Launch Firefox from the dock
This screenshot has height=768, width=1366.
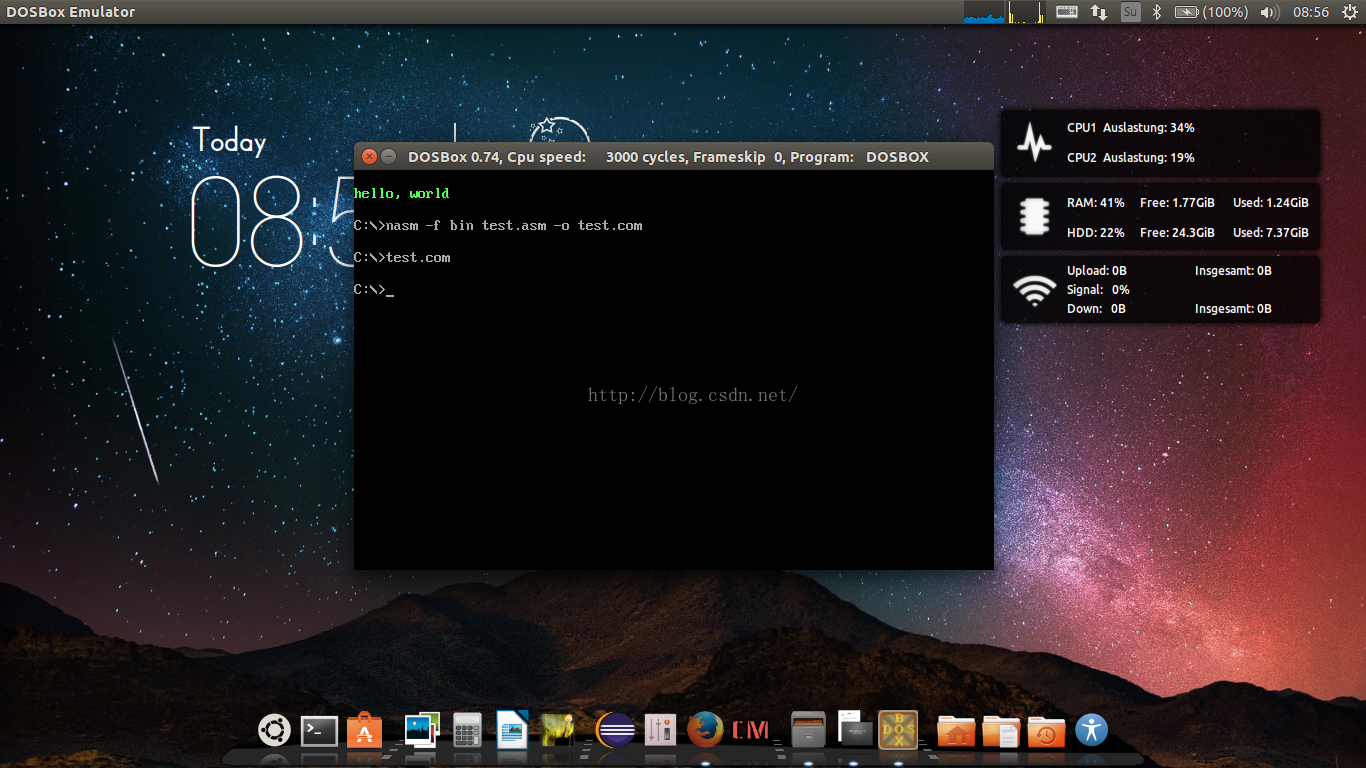[705, 730]
